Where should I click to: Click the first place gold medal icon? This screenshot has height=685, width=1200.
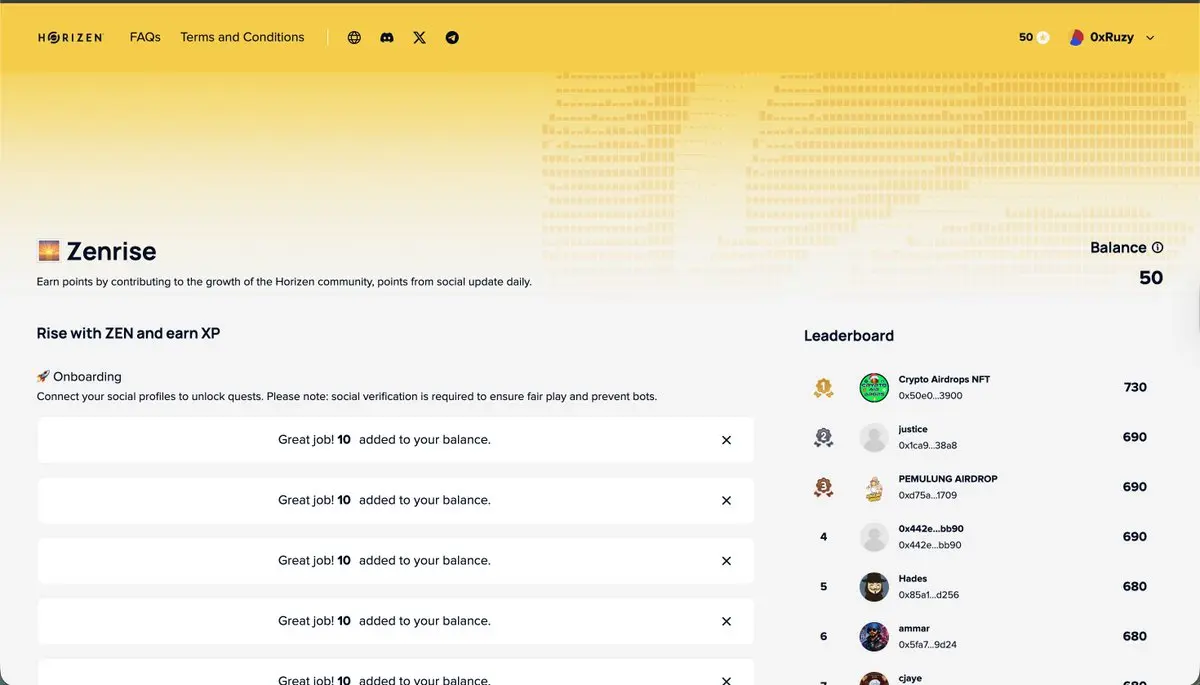tap(823, 388)
